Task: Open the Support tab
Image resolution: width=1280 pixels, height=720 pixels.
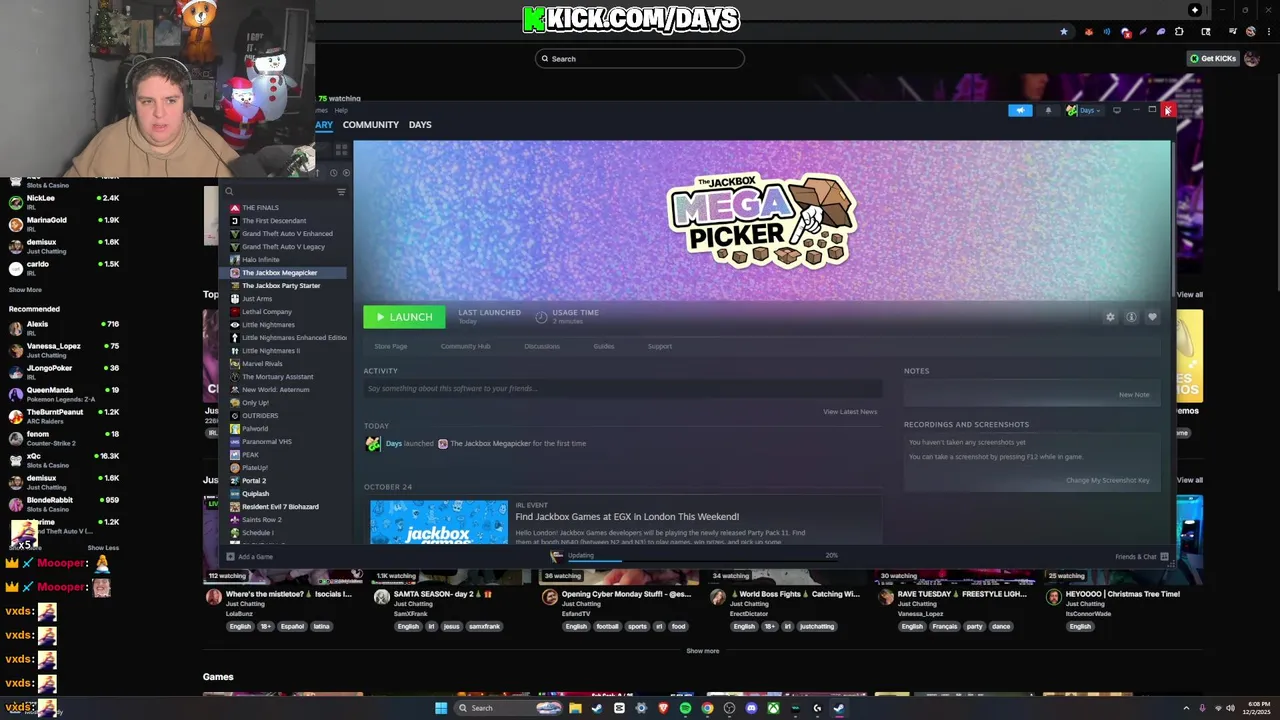Action: (660, 346)
